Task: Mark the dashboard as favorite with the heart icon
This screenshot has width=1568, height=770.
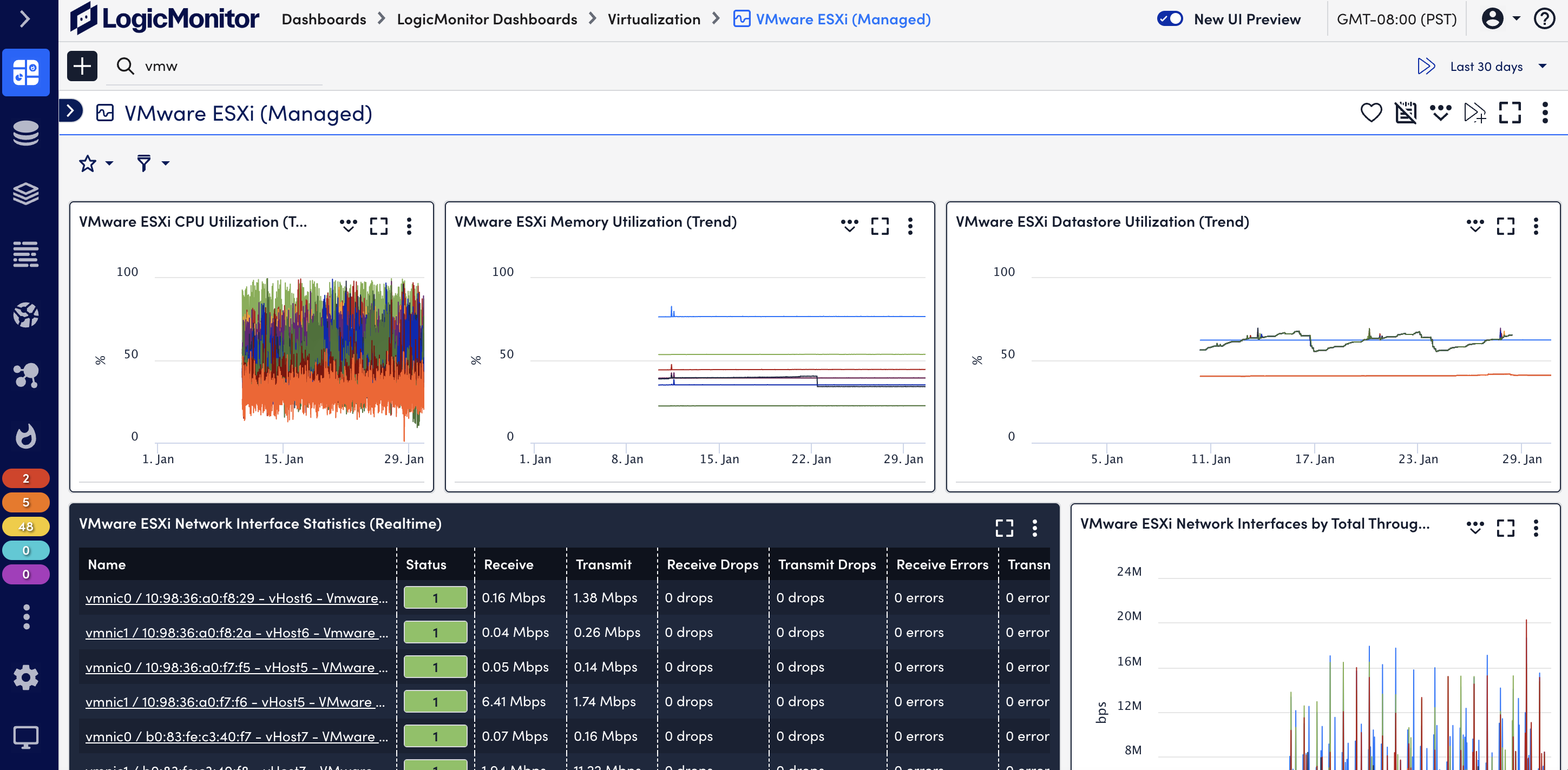Action: tap(1372, 113)
